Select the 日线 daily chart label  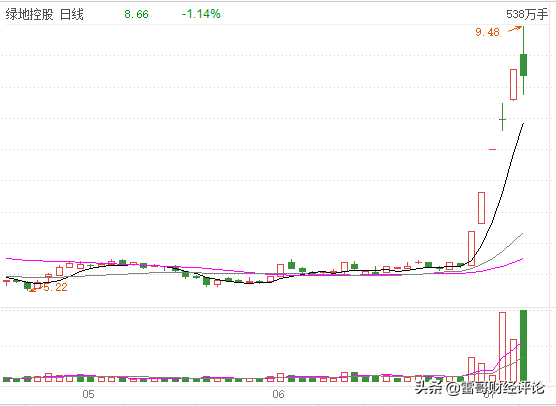click(x=72, y=15)
